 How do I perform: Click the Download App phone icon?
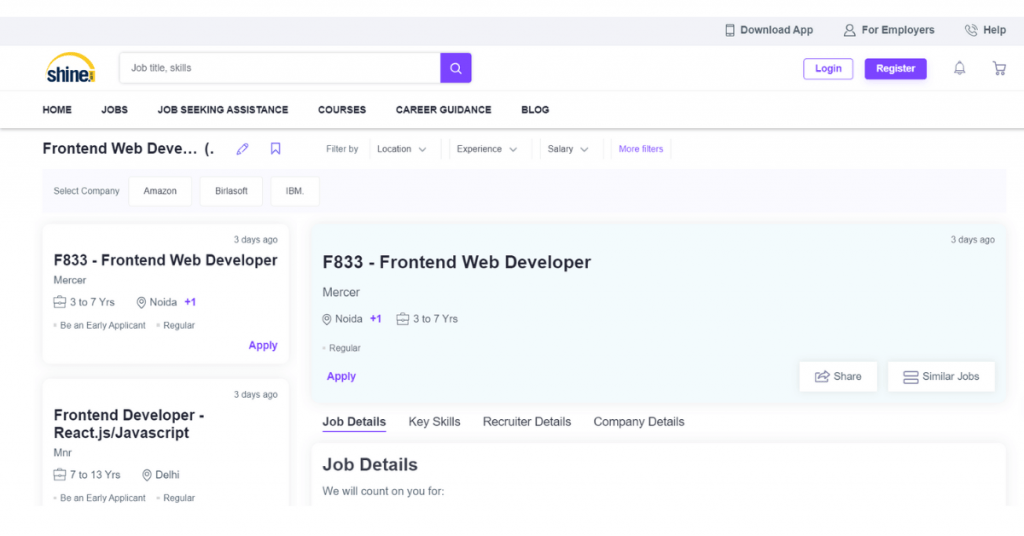coord(729,30)
